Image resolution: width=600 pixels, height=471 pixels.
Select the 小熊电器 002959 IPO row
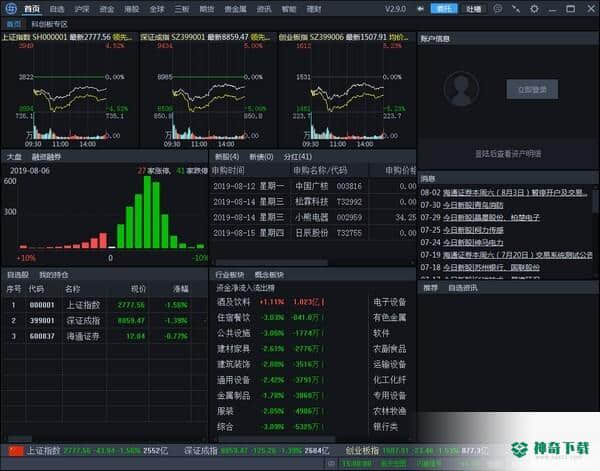pos(313,217)
